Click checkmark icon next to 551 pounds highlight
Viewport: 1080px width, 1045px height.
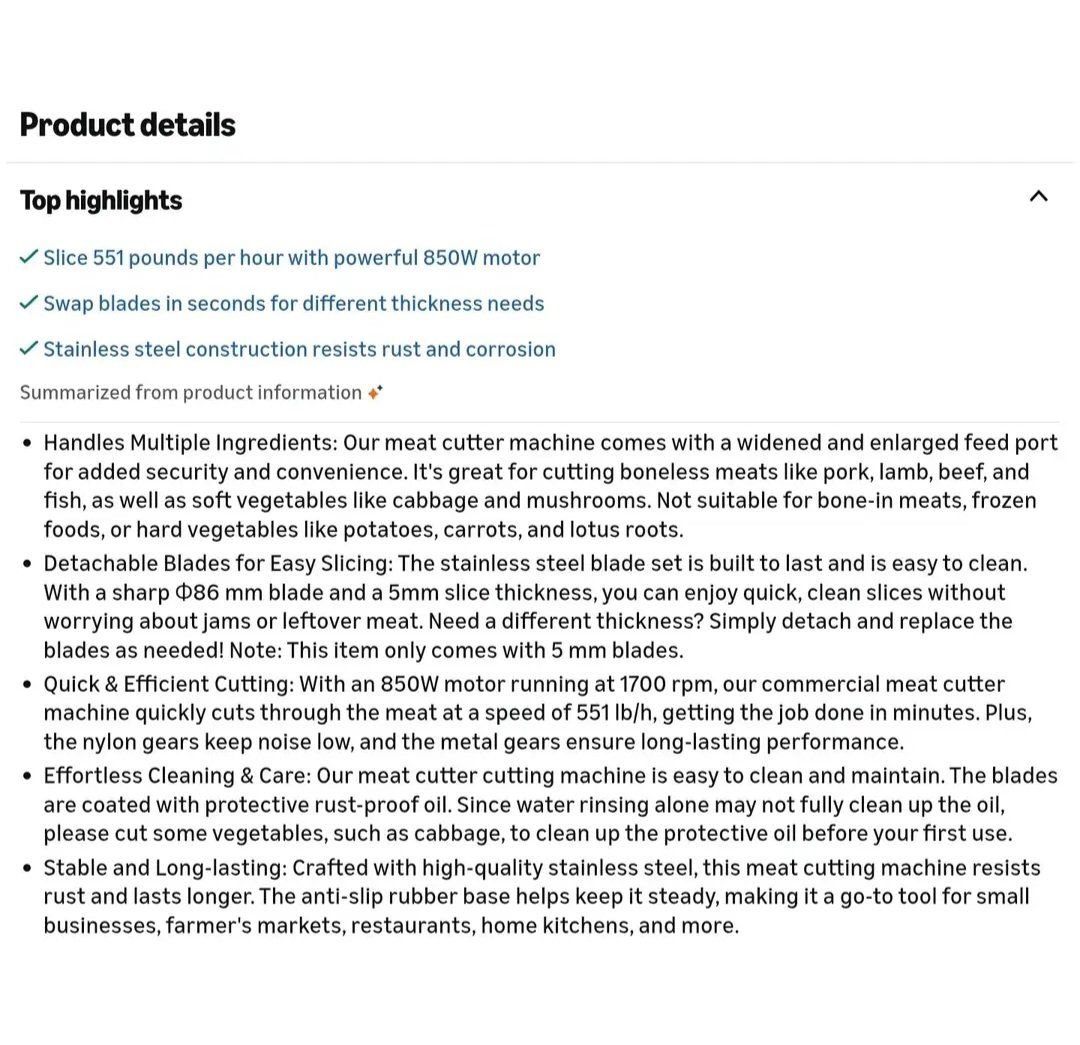click(29, 257)
